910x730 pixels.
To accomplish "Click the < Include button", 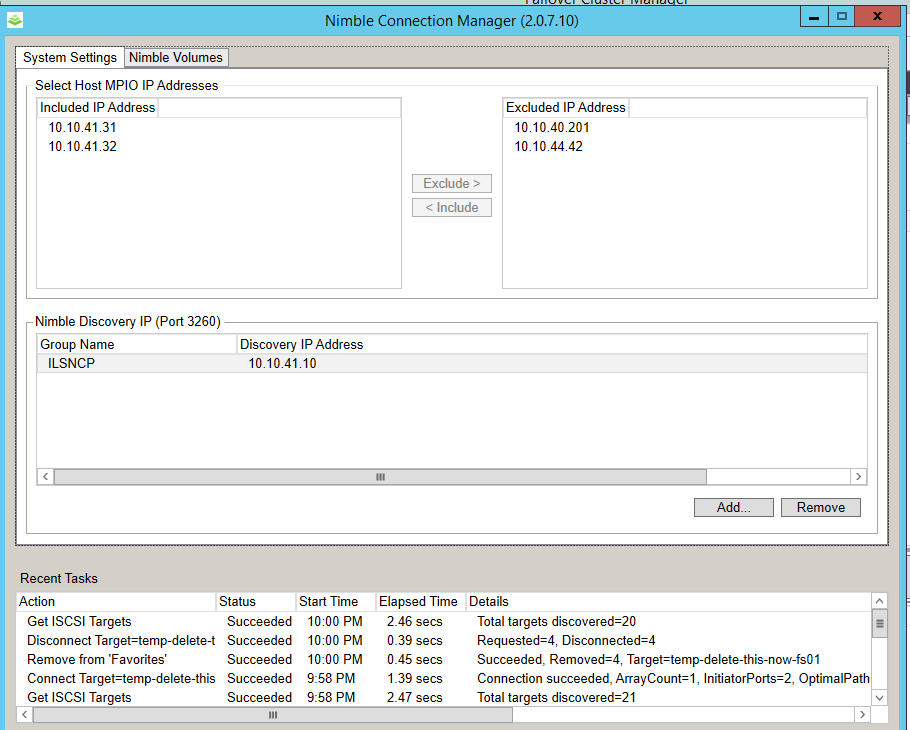I will click(452, 208).
